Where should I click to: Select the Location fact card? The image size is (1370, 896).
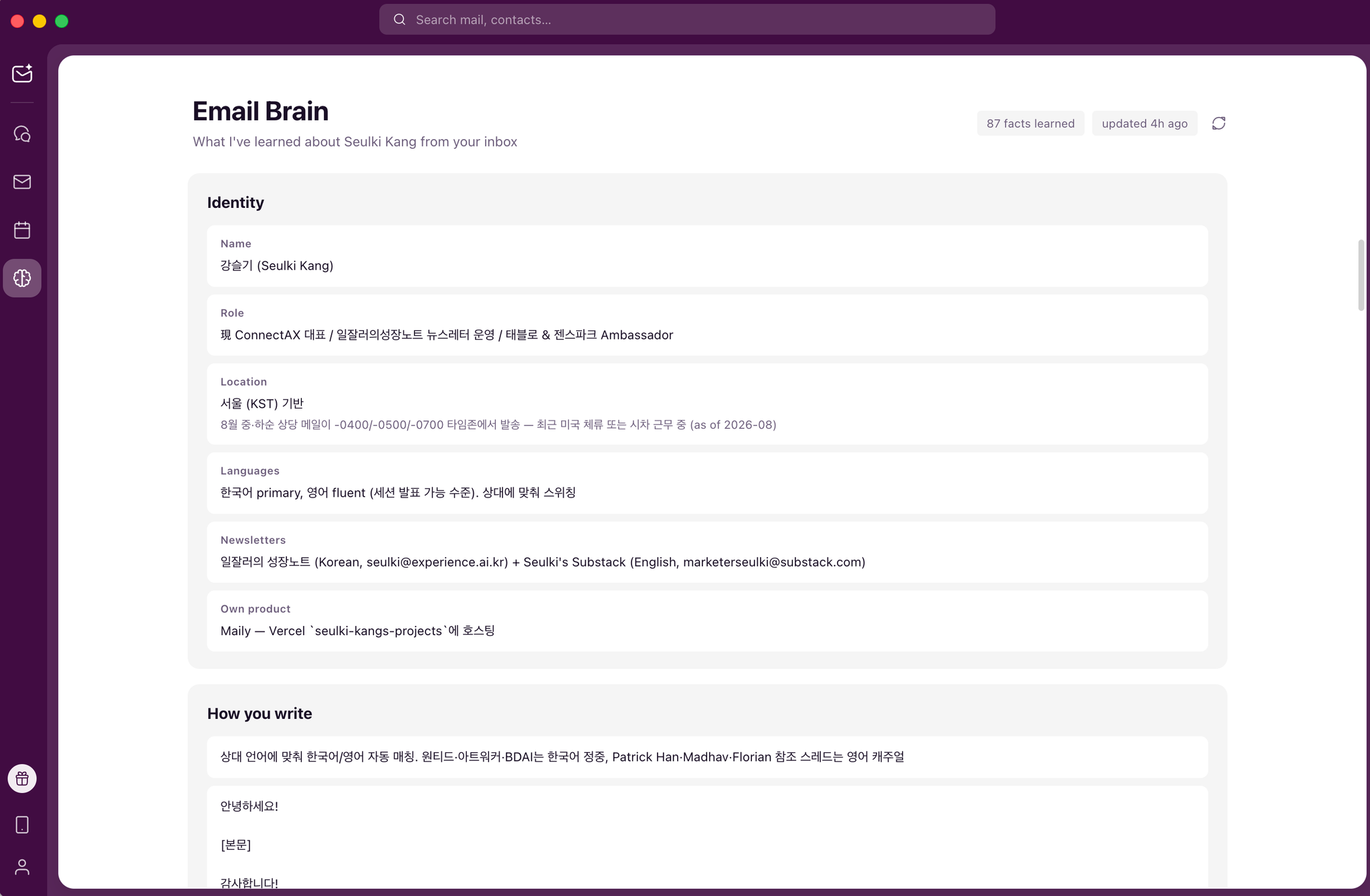click(x=707, y=404)
